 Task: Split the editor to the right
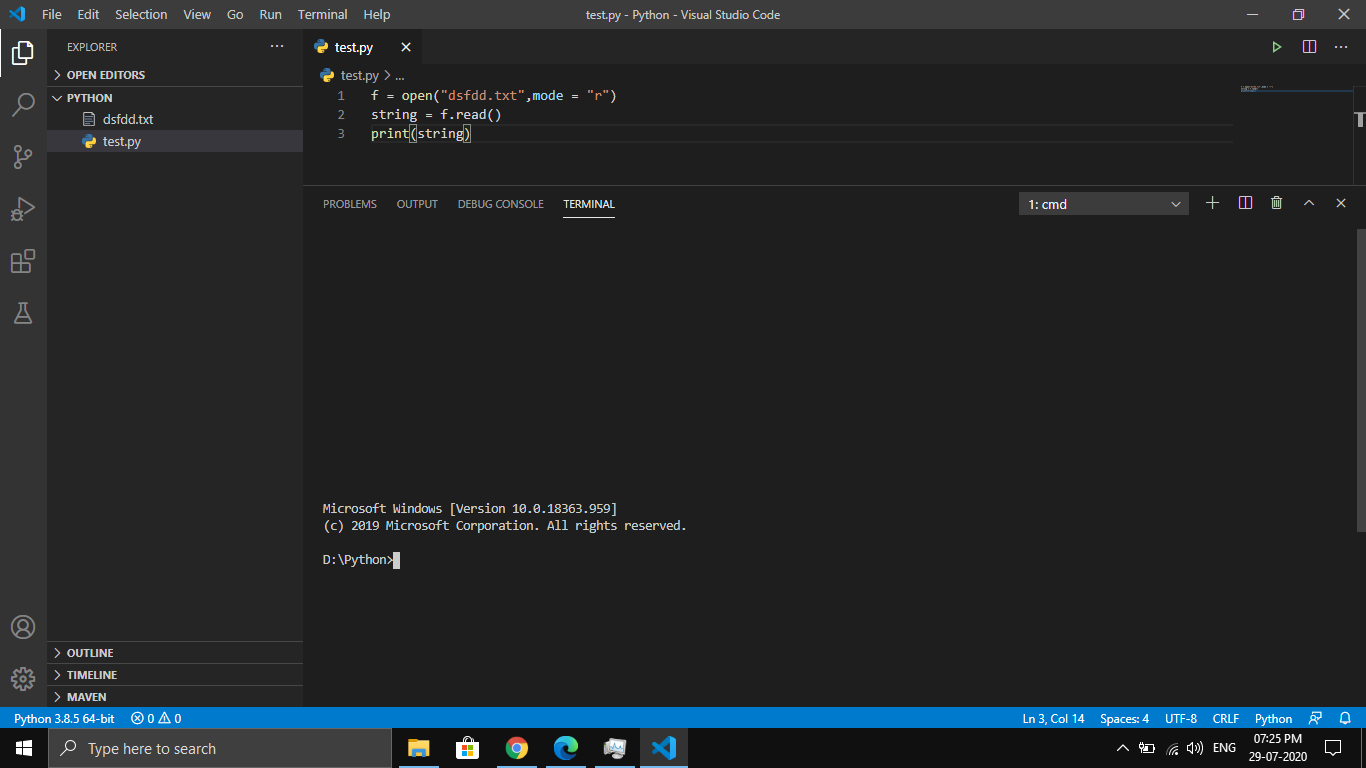point(1309,47)
